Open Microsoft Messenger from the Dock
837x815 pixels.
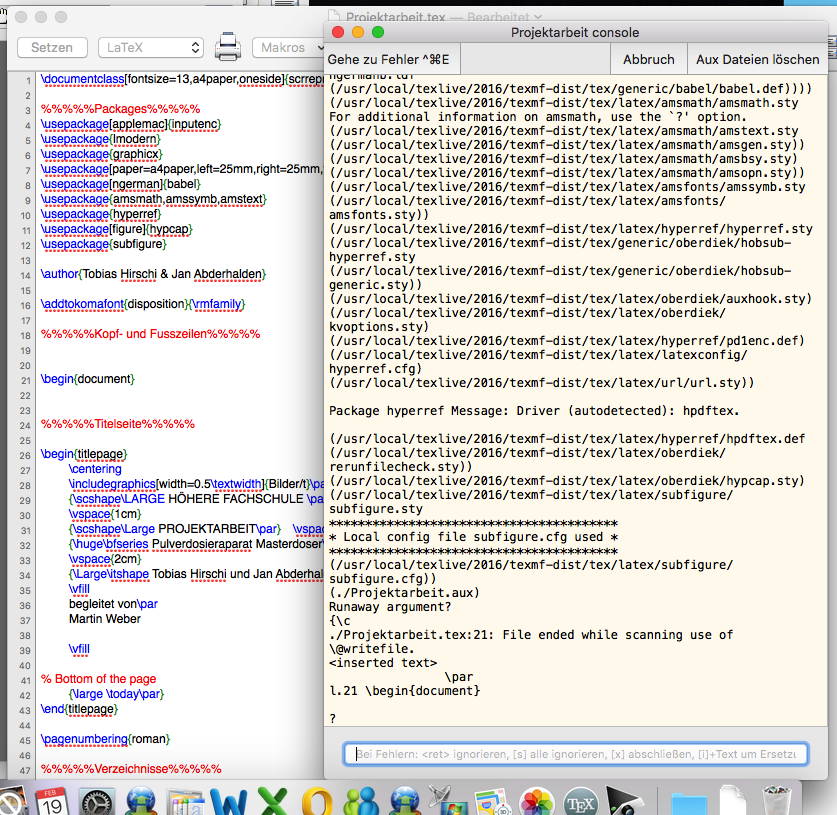(x=361, y=801)
